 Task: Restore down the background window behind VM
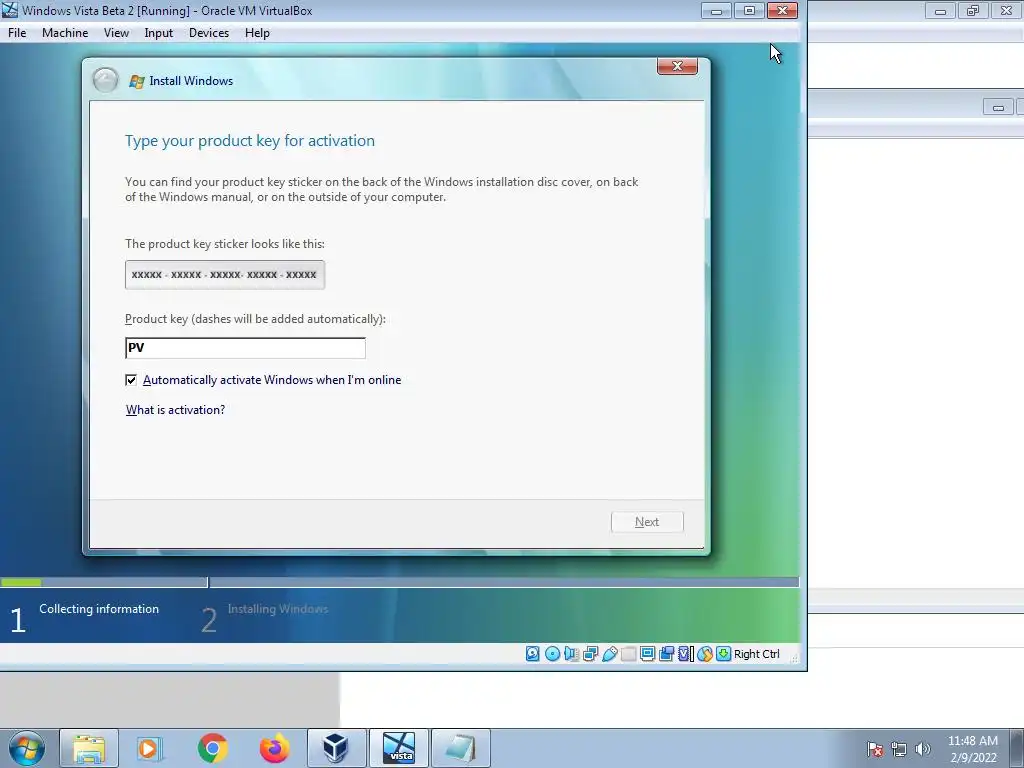pos(973,10)
